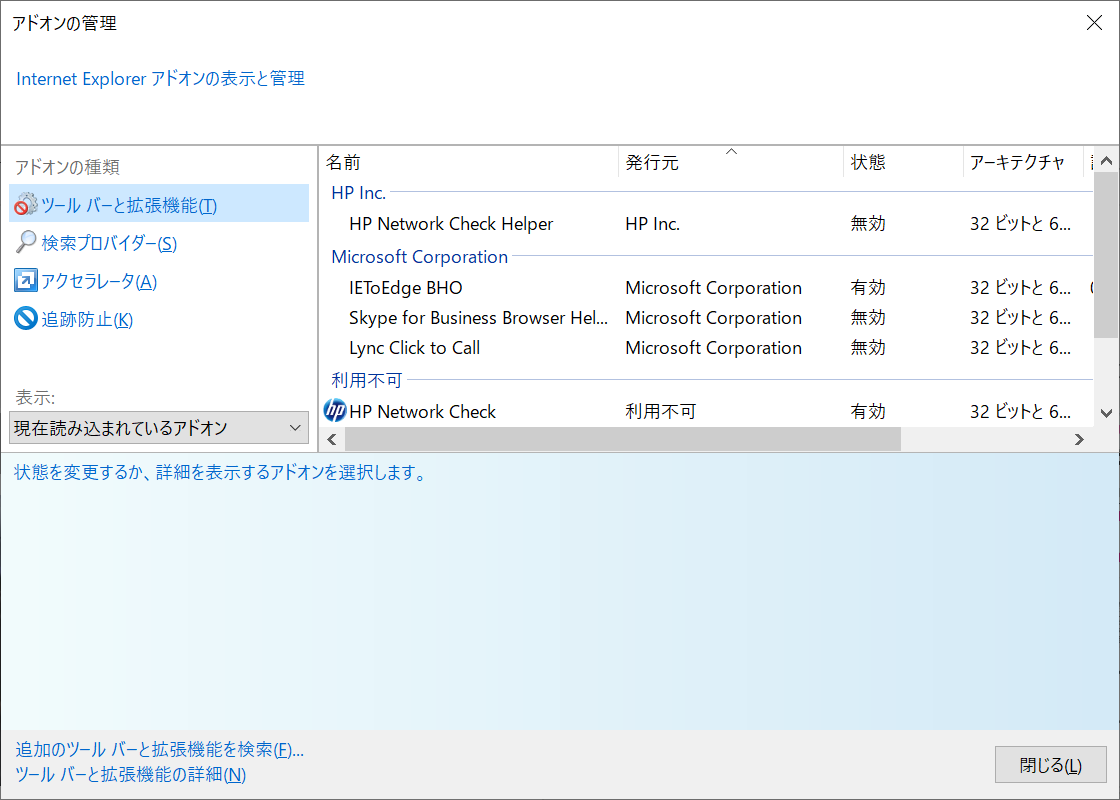Sort by the 発行元 column header
The height and width of the screenshot is (800, 1120).
click(x=731, y=162)
